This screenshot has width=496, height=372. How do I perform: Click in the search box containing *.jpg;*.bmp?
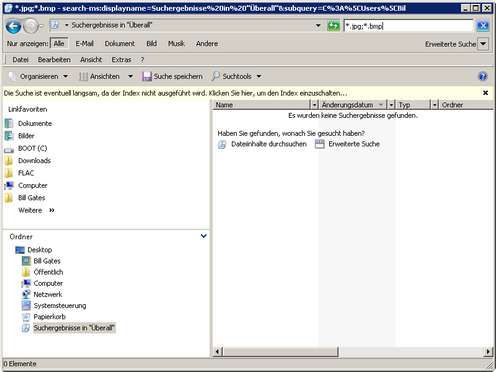[409, 26]
